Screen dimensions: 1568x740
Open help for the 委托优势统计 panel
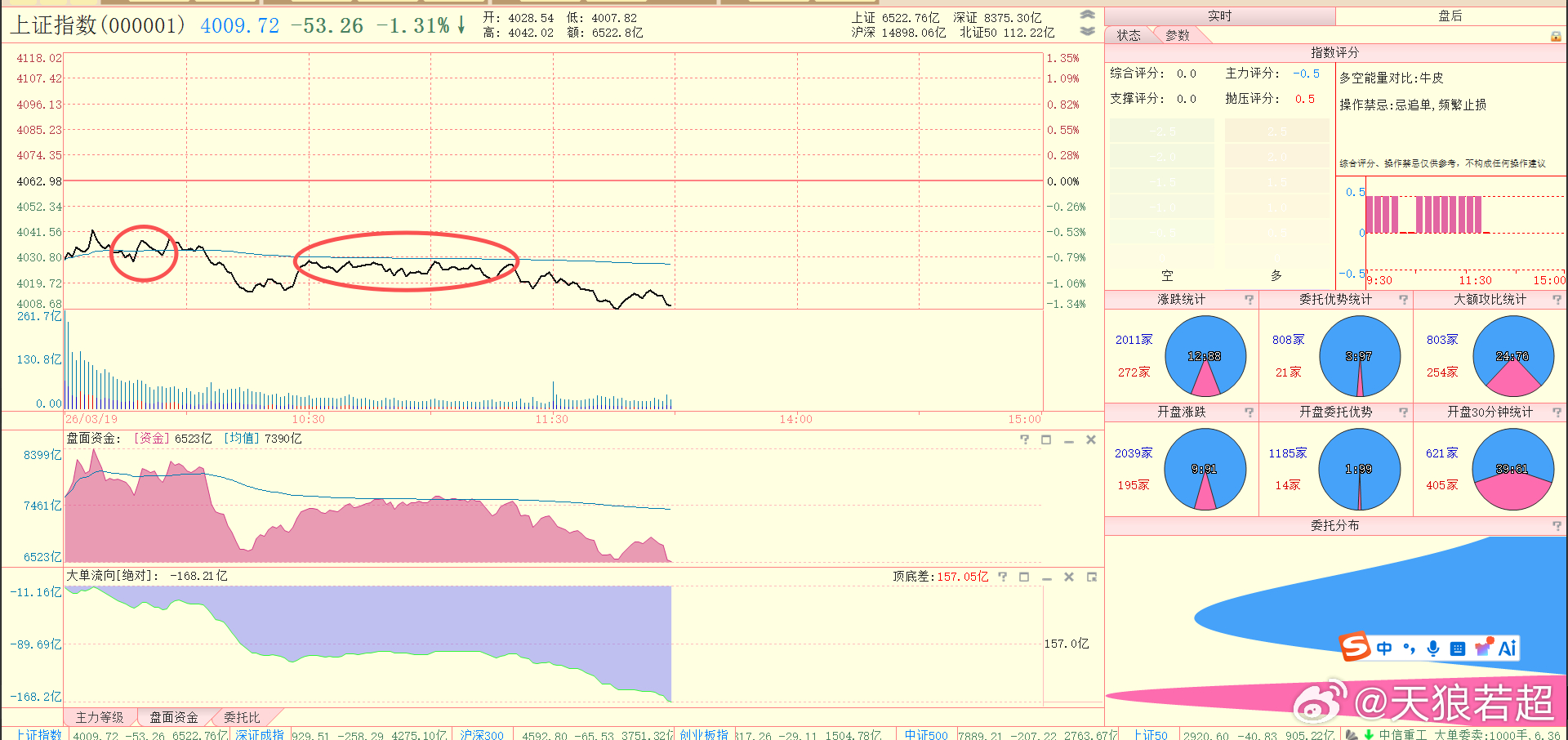pyautogui.click(x=1403, y=300)
